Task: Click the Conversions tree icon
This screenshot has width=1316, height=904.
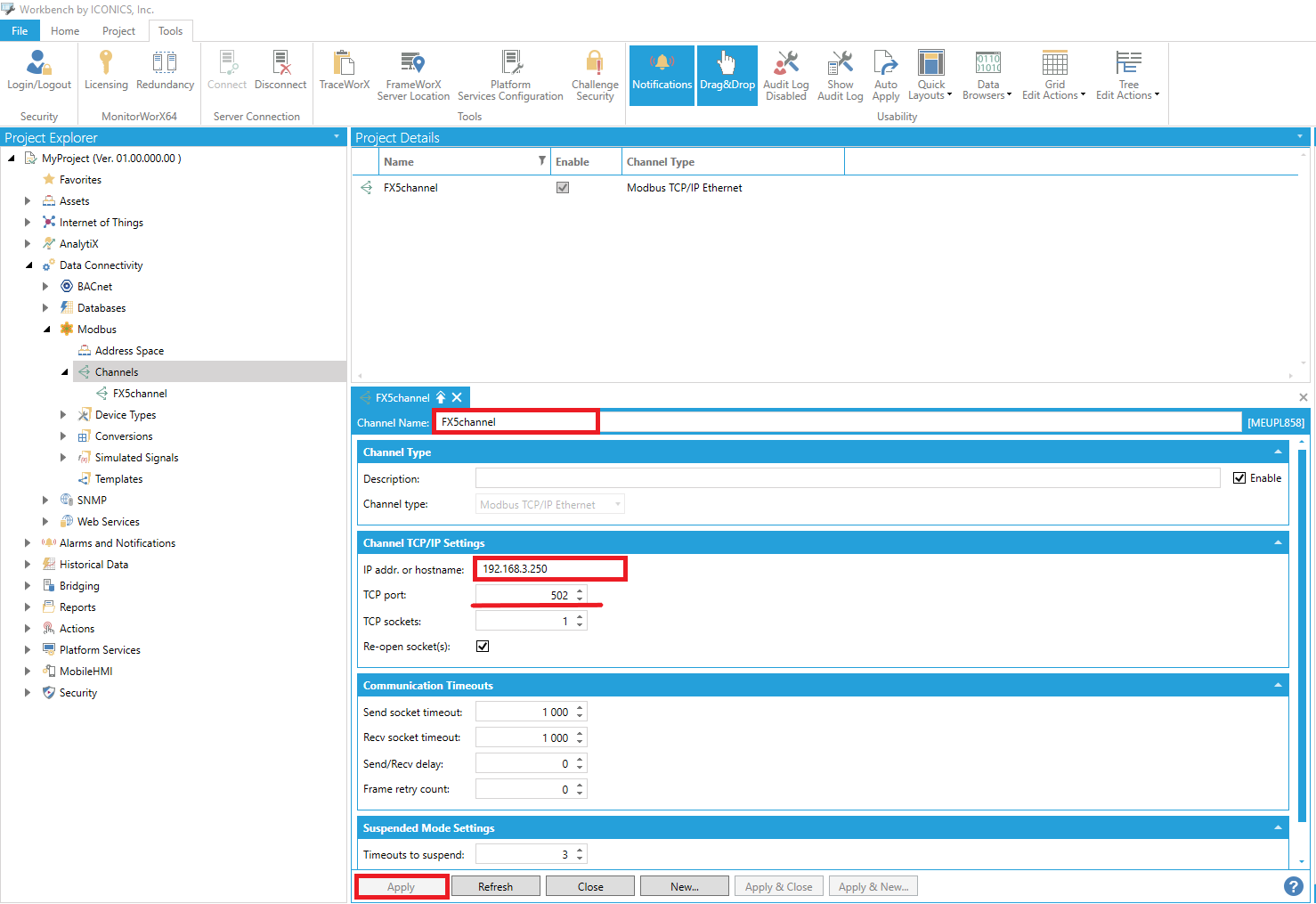Action: click(x=85, y=436)
